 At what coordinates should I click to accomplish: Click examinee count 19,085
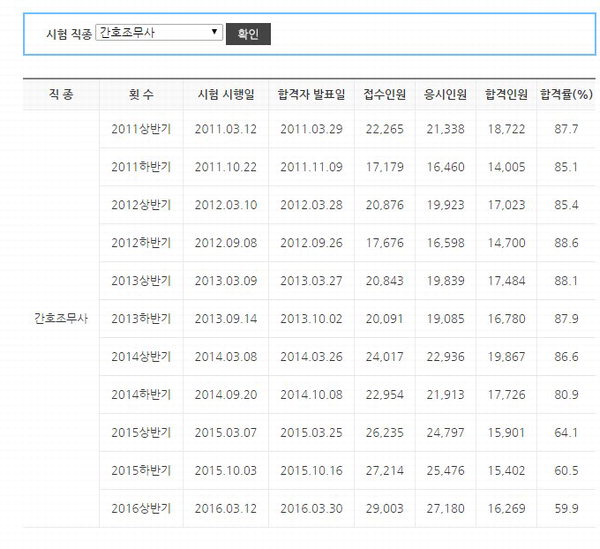pos(445,319)
